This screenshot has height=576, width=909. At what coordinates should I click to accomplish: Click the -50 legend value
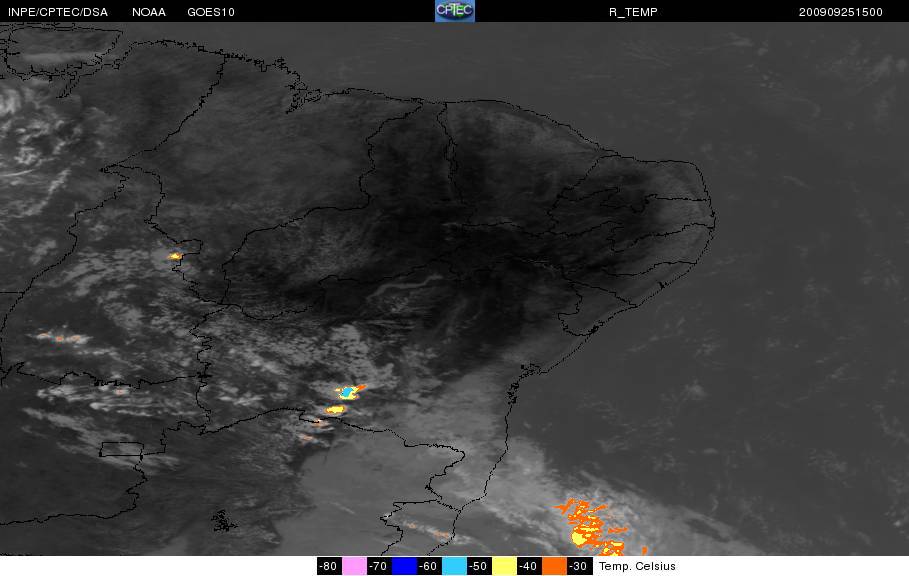coord(479,566)
